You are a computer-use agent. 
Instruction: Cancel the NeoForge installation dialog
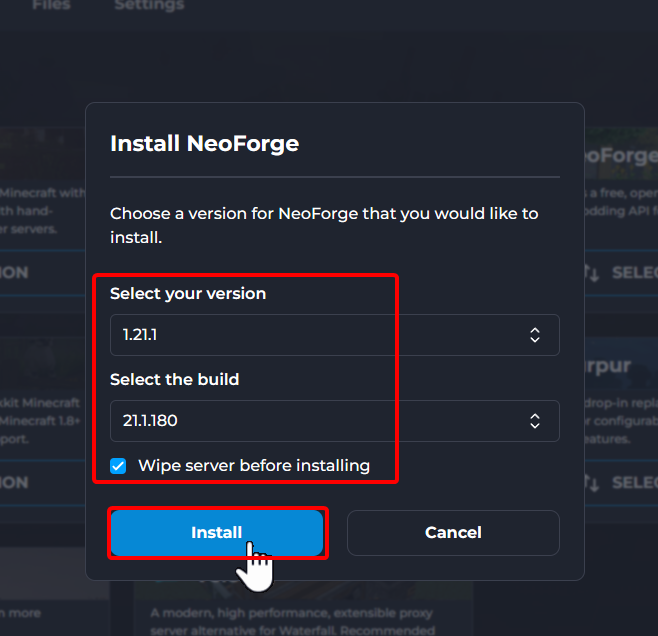point(453,533)
